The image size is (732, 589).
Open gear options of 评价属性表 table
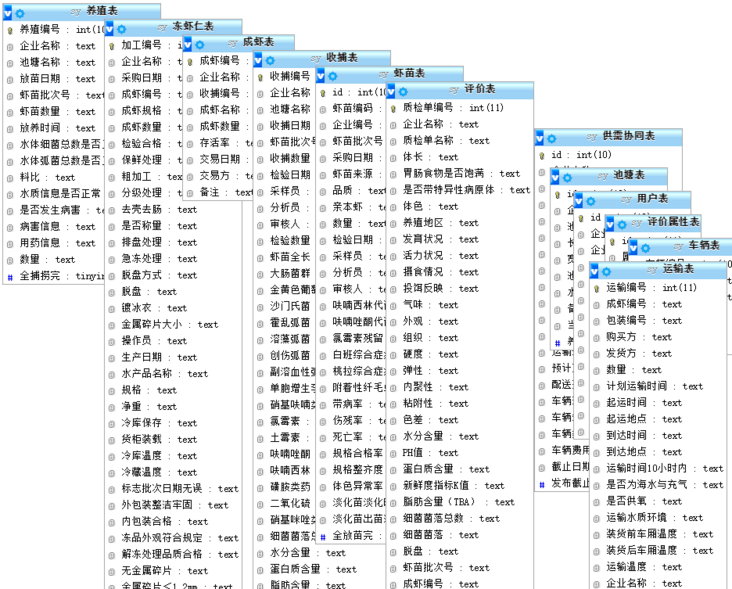[x=622, y=224]
